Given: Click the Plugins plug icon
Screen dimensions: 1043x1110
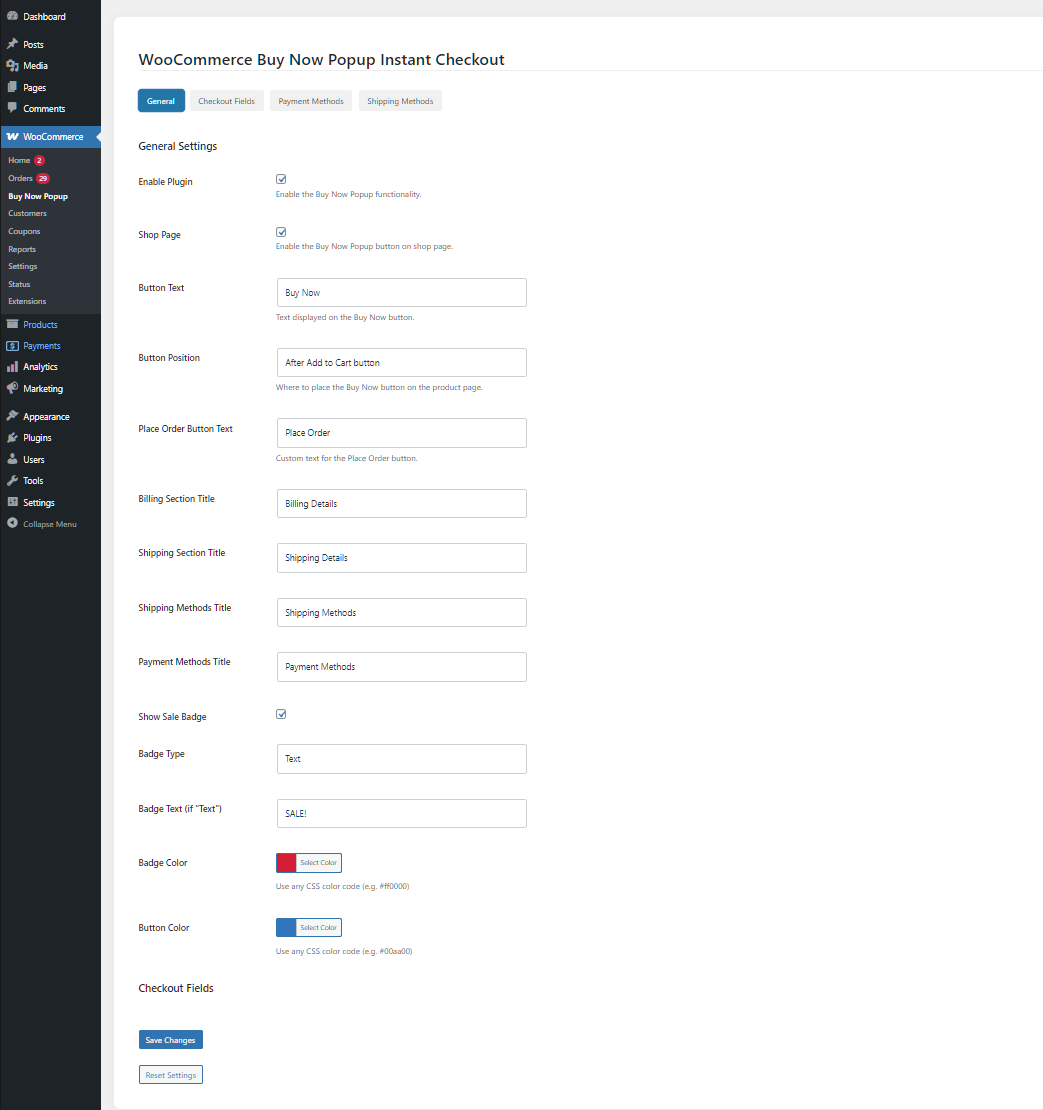Looking at the screenshot, I should click(12, 438).
